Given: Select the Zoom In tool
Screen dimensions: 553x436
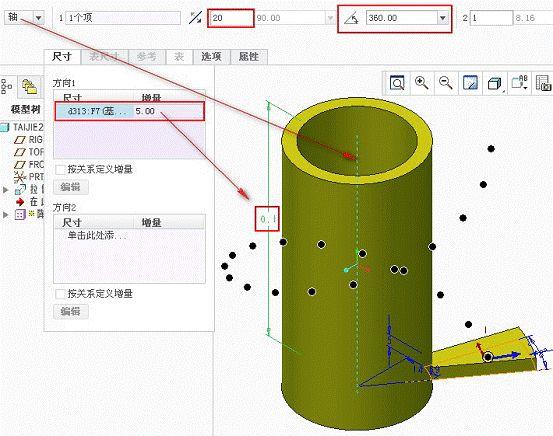Looking at the screenshot, I should (421, 83).
